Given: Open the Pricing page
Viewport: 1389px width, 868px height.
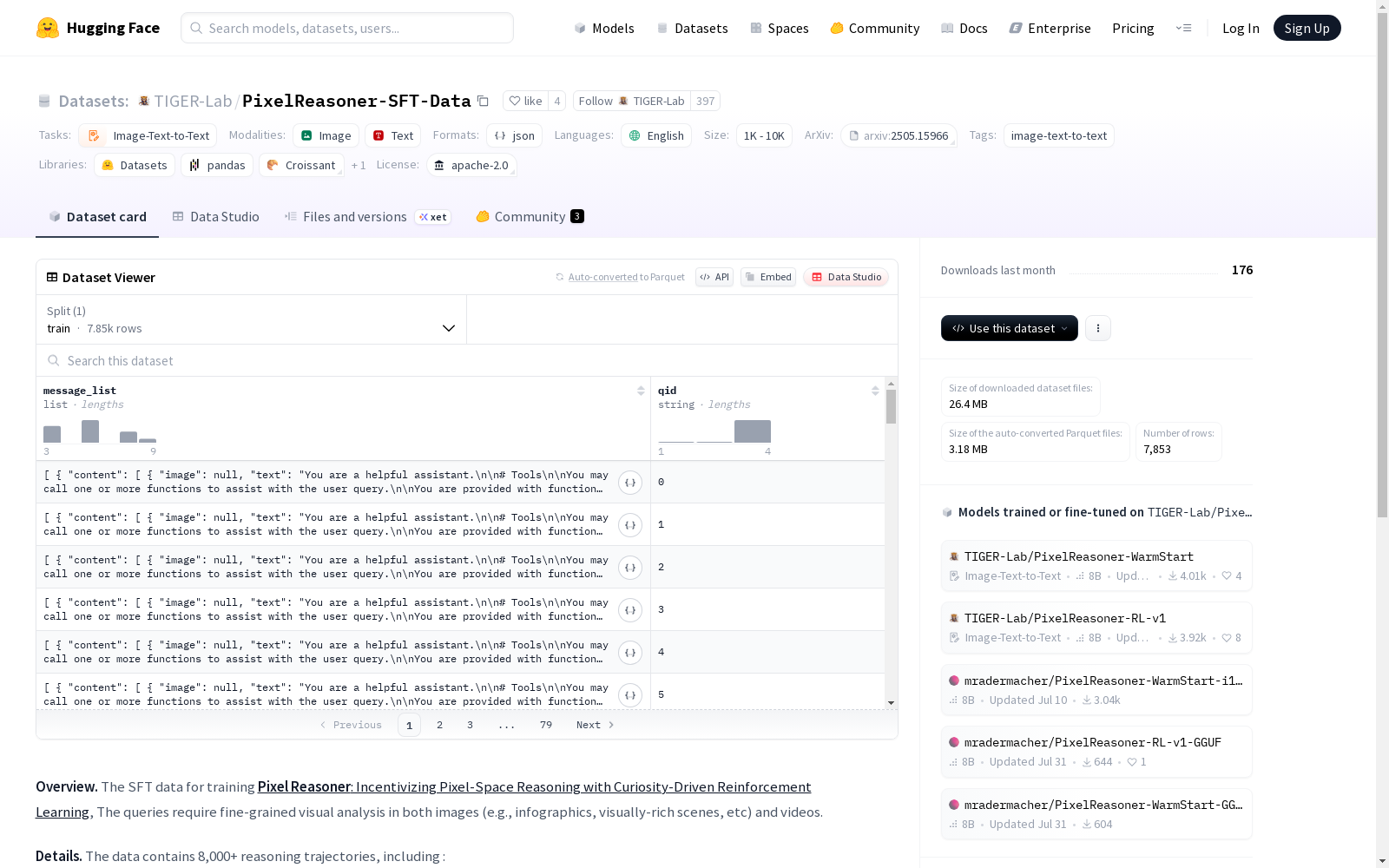Looking at the screenshot, I should tap(1133, 28).
